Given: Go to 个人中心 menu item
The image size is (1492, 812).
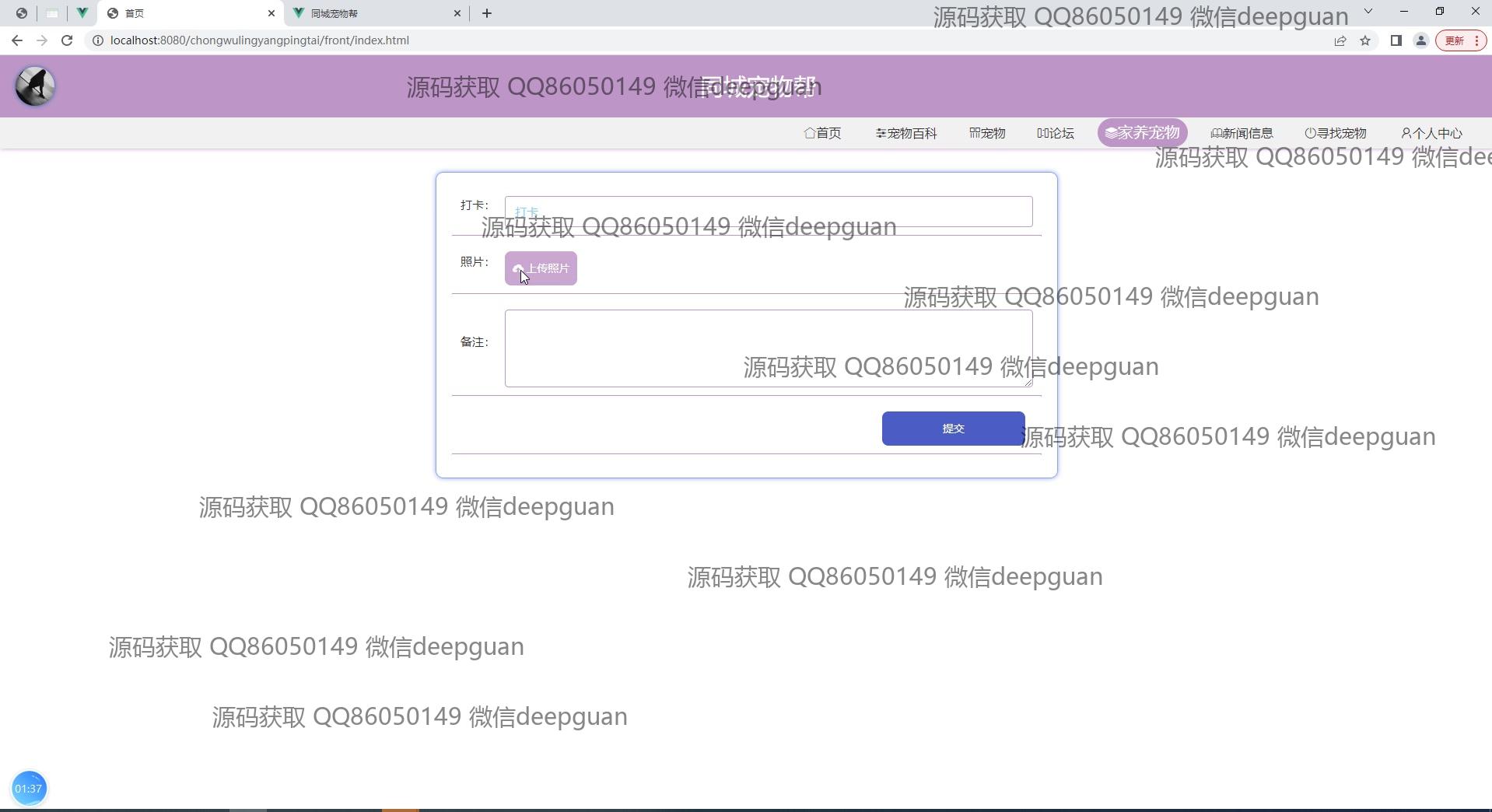Looking at the screenshot, I should [x=1431, y=133].
